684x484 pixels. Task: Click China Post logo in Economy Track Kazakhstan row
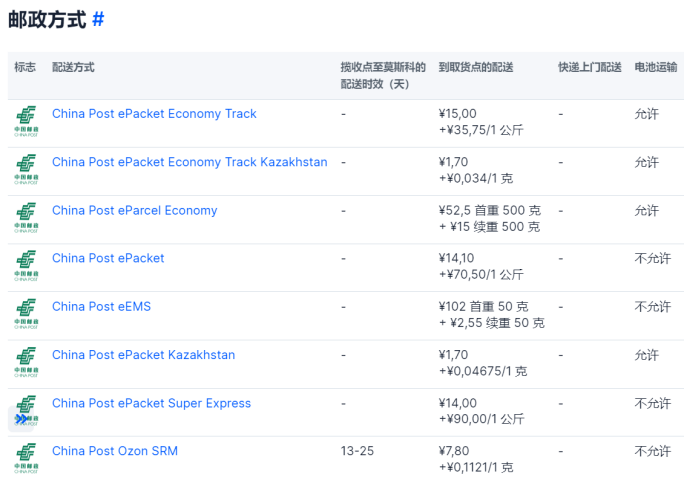click(x=26, y=170)
